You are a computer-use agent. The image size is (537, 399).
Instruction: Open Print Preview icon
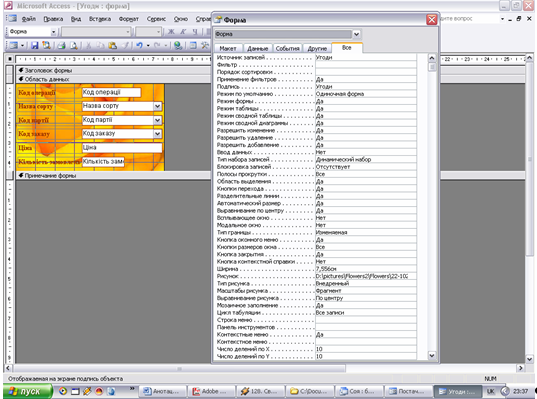74,45
